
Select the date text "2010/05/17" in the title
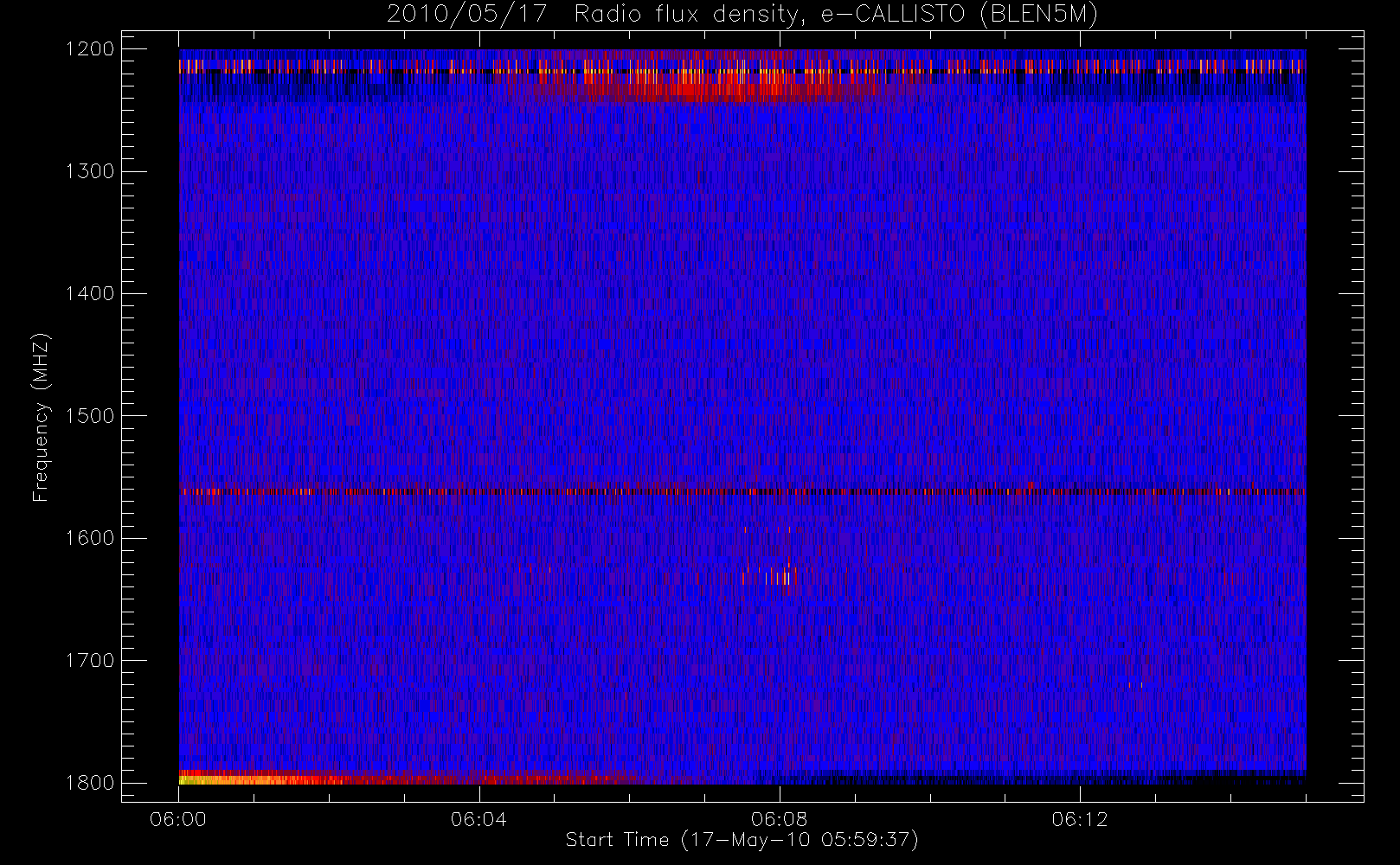pyautogui.click(x=466, y=15)
